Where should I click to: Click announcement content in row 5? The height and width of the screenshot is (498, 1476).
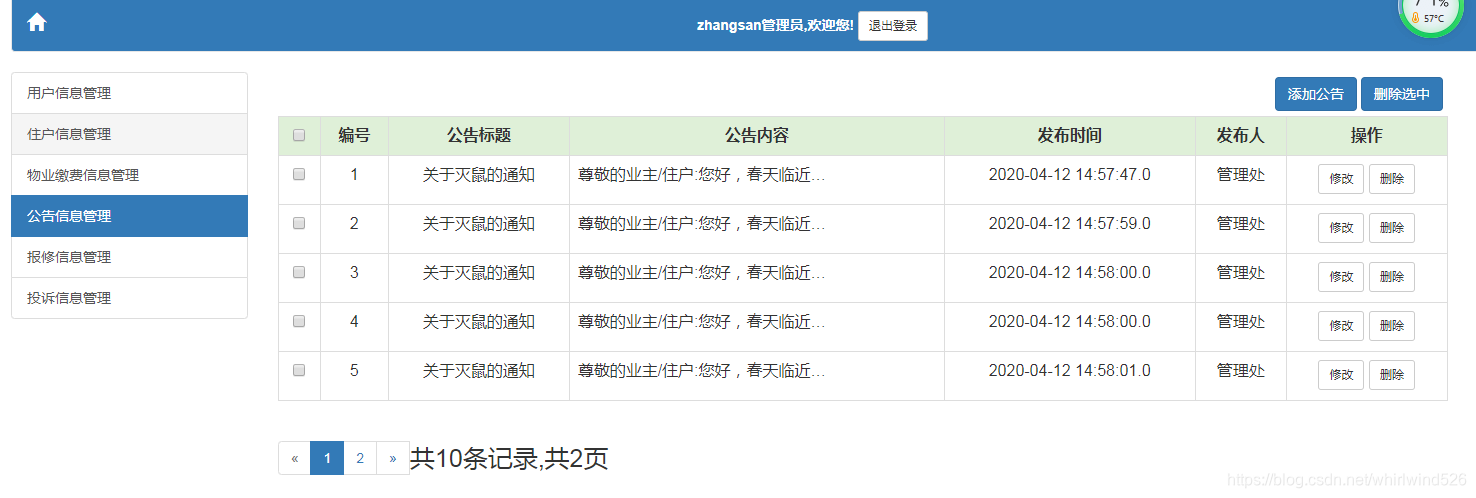pyautogui.click(x=702, y=371)
